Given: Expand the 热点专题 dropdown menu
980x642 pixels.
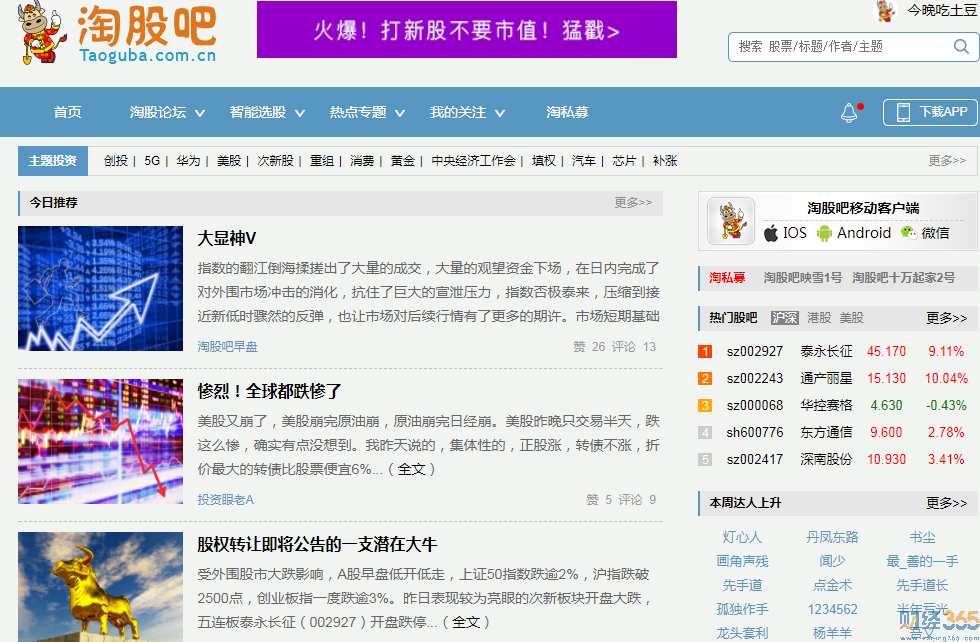Looking at the screenshot, I should [x=367, y=113].
